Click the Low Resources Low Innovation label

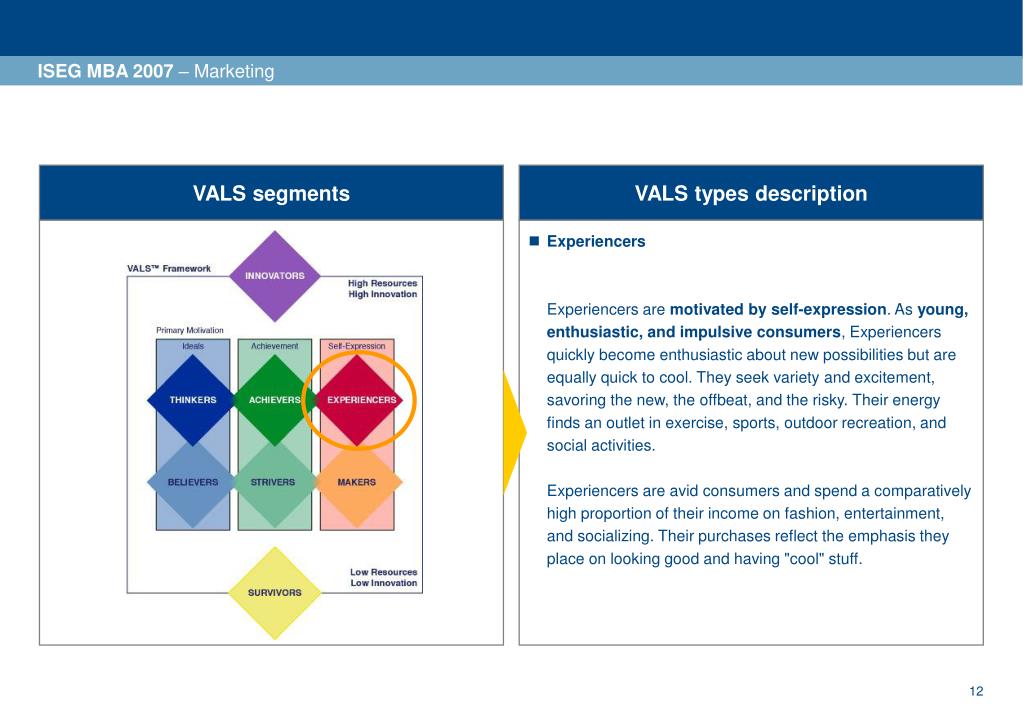pyautogui.click(x=384, y=577)
